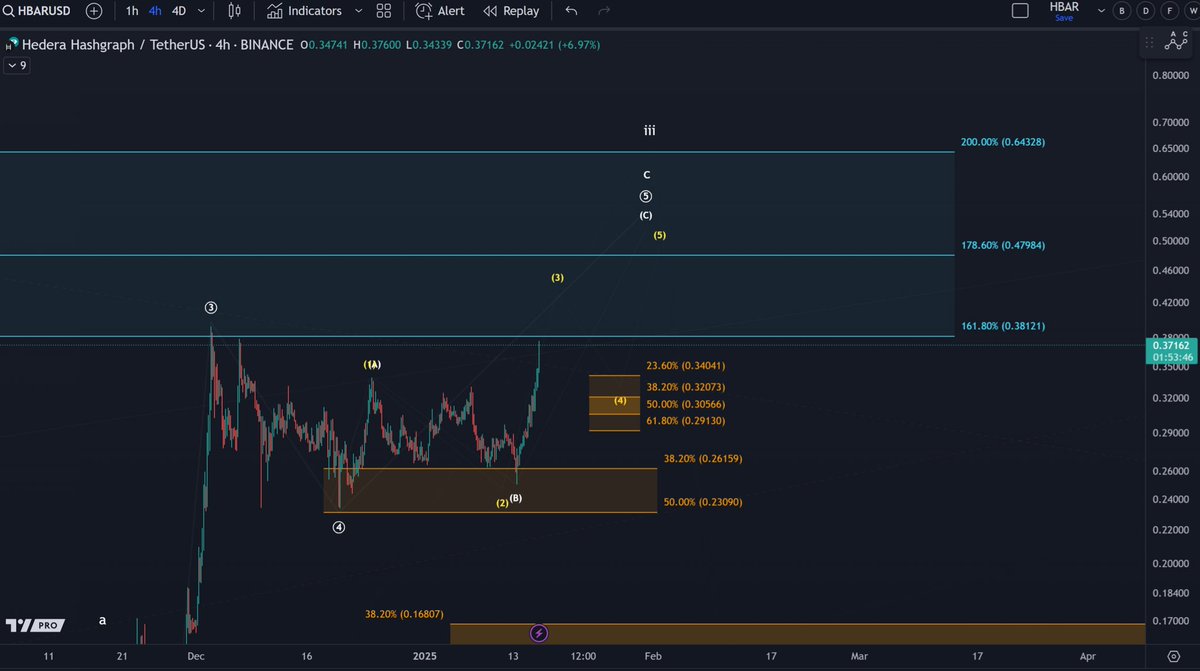1200x671 pixels.
Task: Start bar Replay mode
Action: (511, 11)
